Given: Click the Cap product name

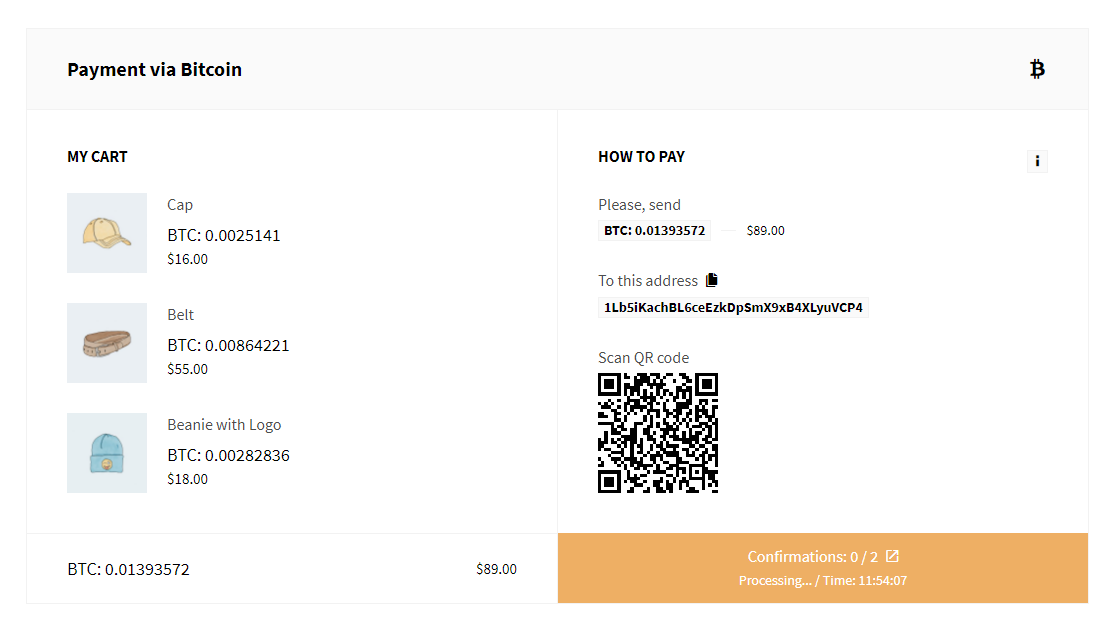Looking at the screenshot, I should [180, 205].
